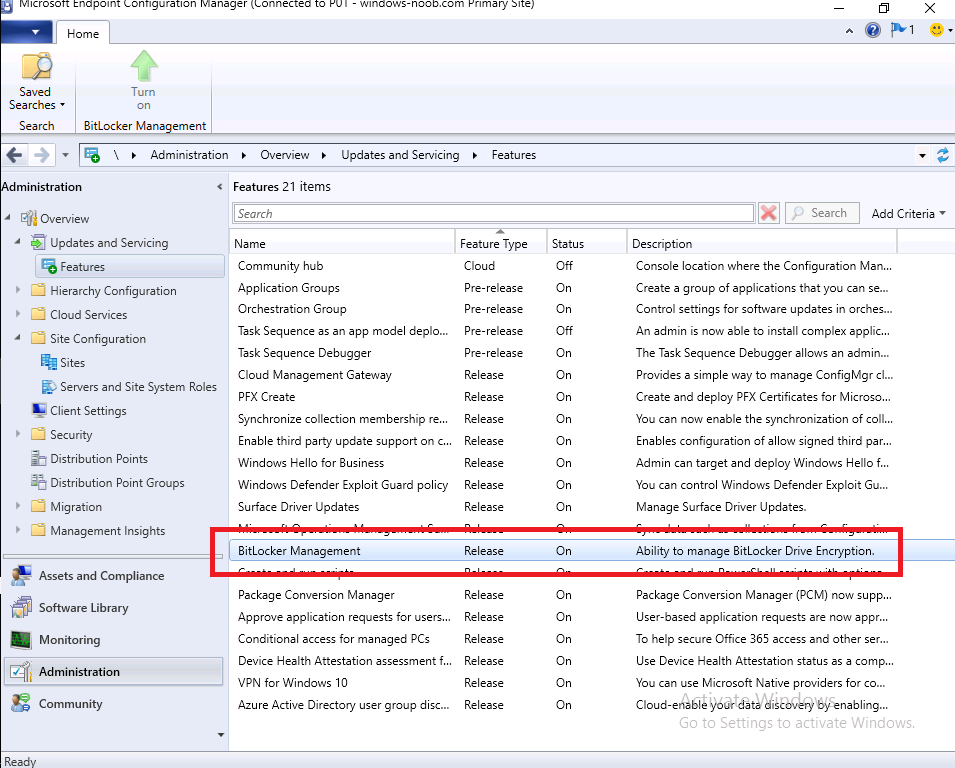The width and height of the screenshot is (955, 768).
Task: Select the Cloud Management Gateway row
Action: point(592,375)
